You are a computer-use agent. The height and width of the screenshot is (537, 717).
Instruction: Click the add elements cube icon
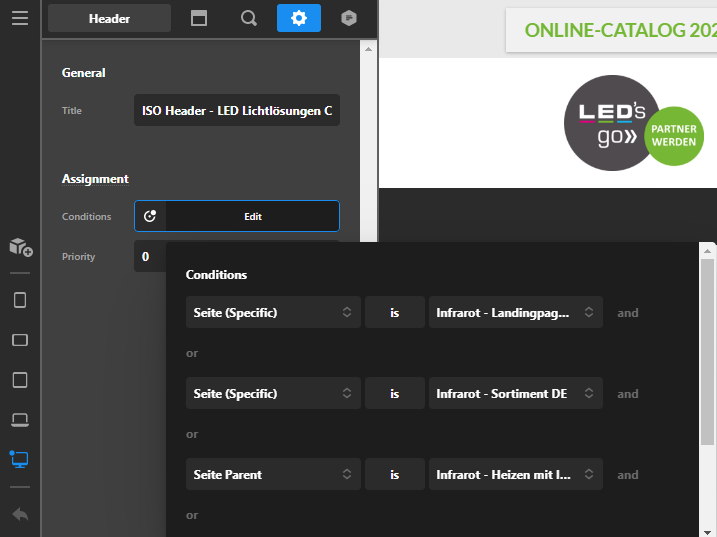tap(20, 247)
